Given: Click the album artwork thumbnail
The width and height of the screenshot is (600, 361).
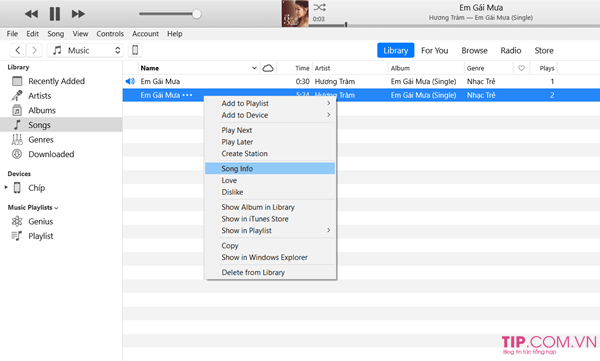Looking at the screenshot, I should pos(295,13).
